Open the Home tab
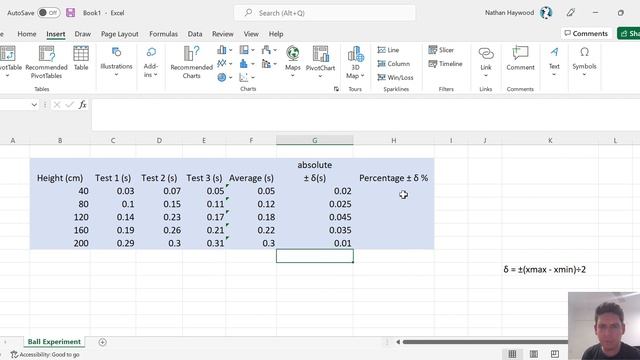The image size is (640, 360). pos(27,34)
